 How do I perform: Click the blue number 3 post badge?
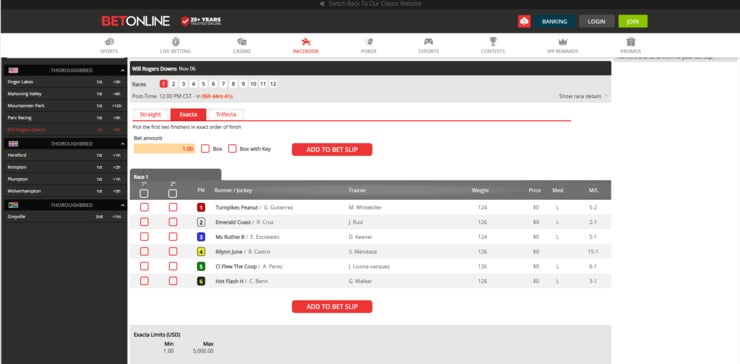coord(201,237)
